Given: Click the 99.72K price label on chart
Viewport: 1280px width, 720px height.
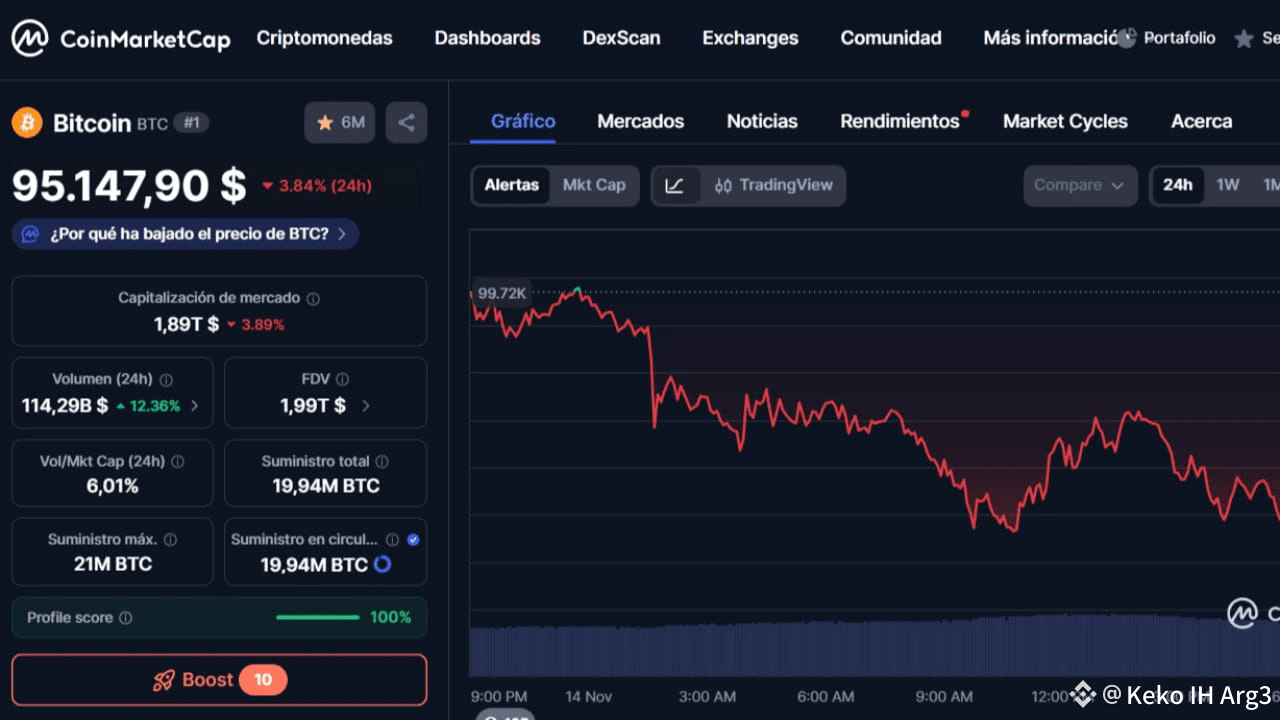Looking at the screenshot, I should pos(501,293).
